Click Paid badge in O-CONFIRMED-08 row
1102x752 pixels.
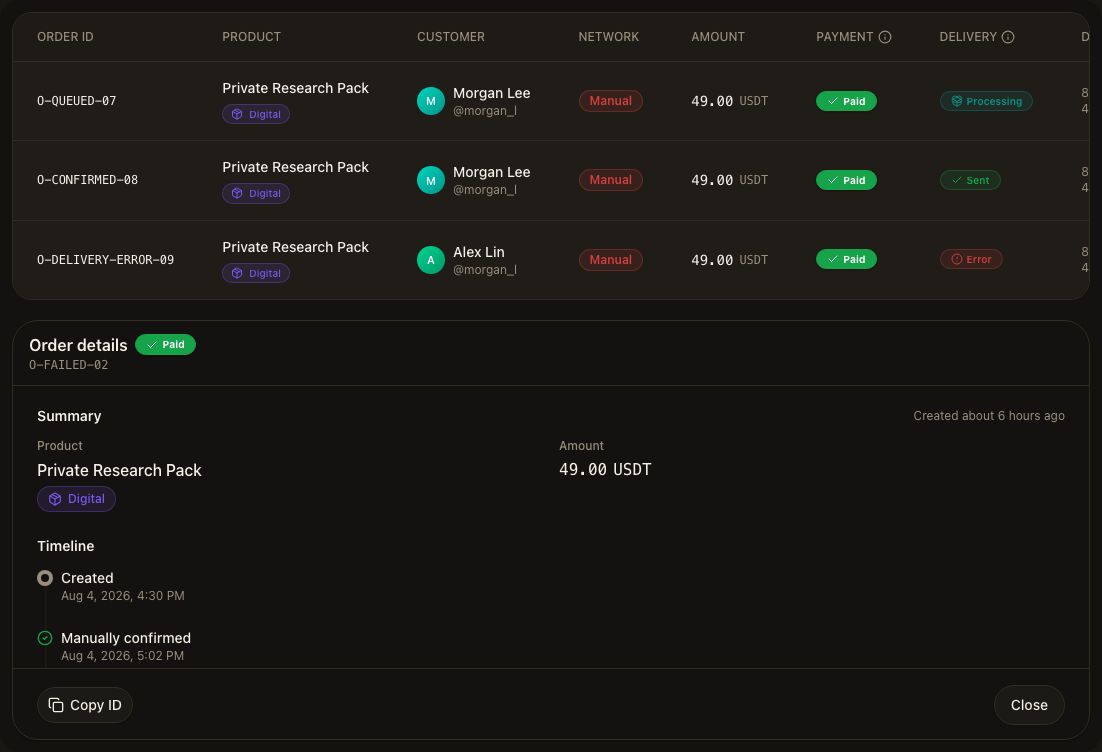point(846,181)
